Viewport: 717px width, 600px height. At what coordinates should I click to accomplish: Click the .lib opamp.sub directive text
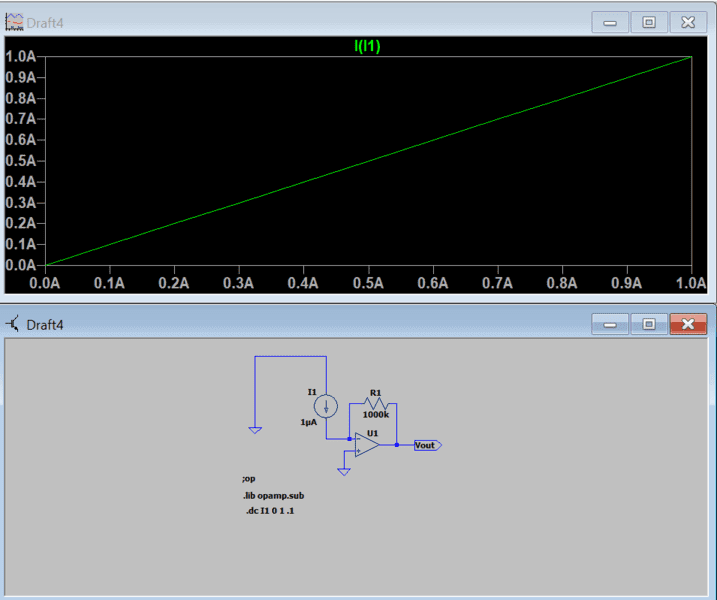273,495
